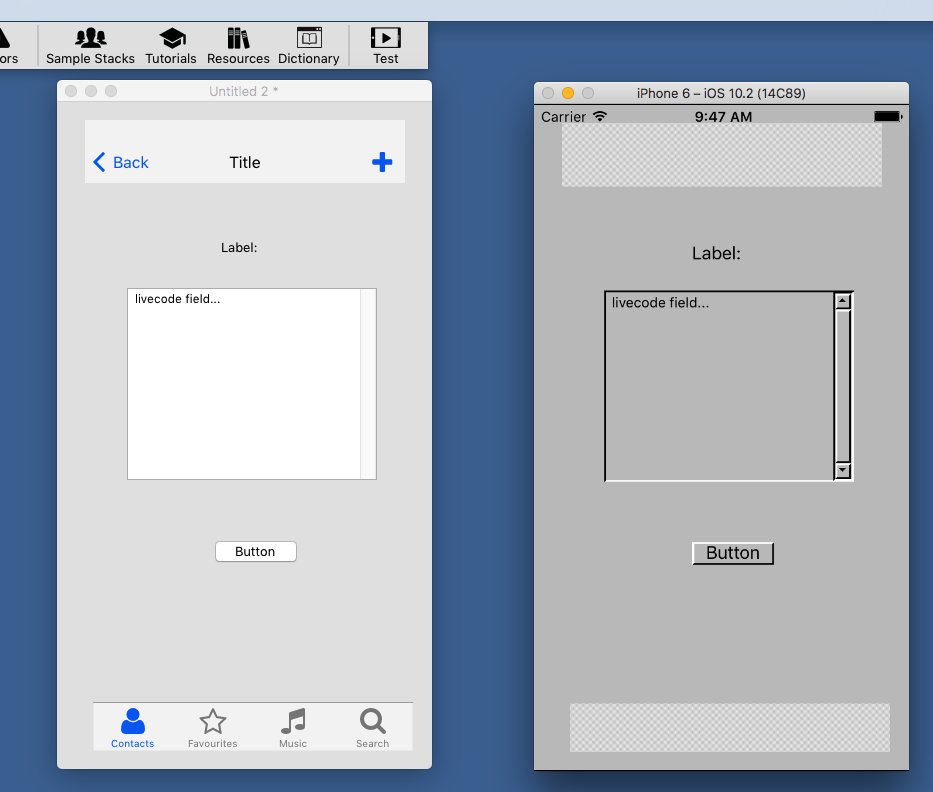Select the Contacts tab
The image size is (933, 792).
click(x=133, y=728)
